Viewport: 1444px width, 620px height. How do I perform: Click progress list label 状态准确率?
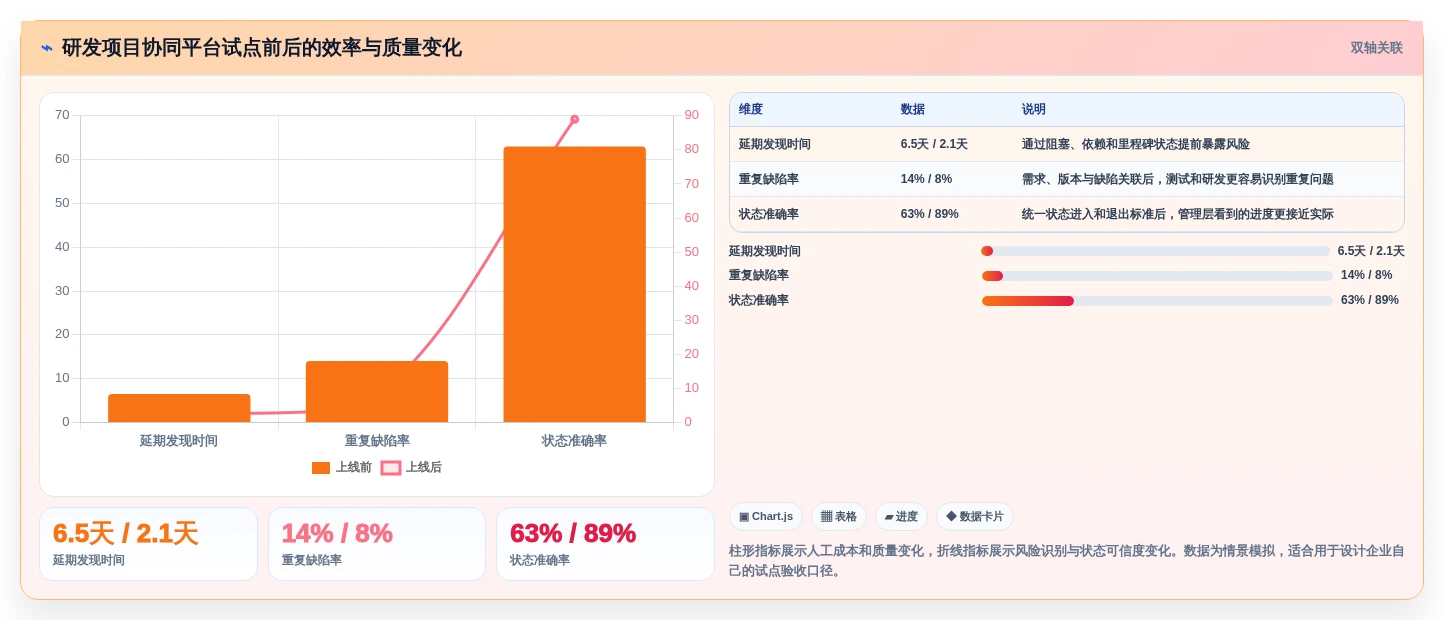759,300
